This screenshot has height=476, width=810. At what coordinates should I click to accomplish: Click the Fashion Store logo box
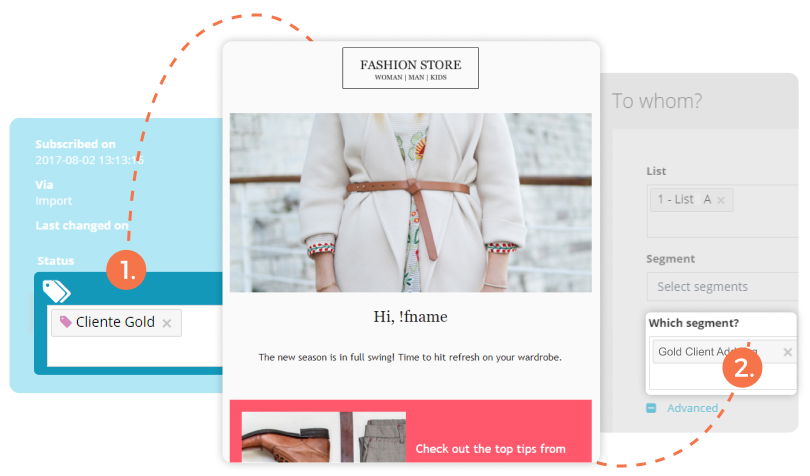coord(410,68)
